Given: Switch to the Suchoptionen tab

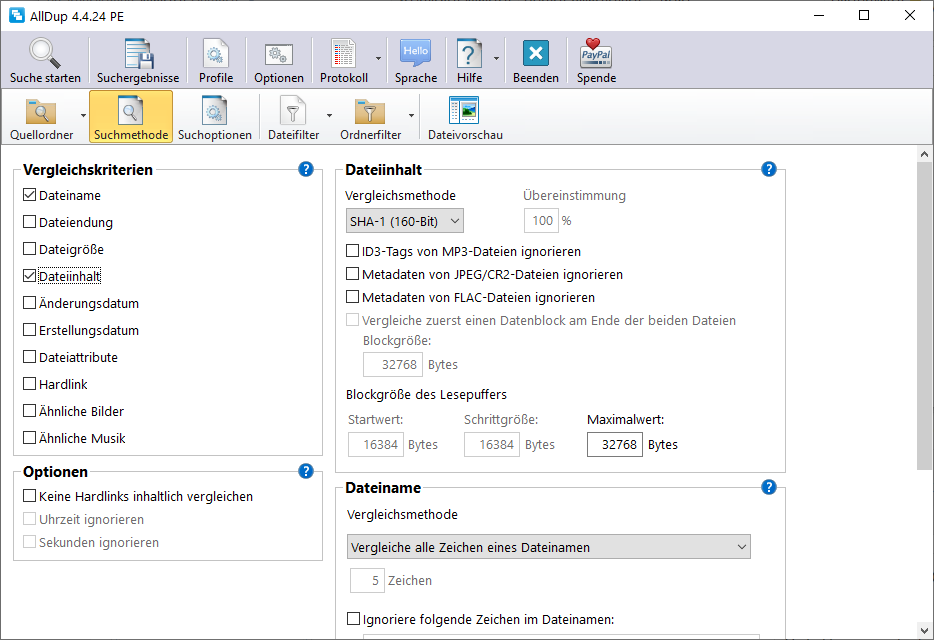Looking at the screenshot, I should (x=215, y=117).
